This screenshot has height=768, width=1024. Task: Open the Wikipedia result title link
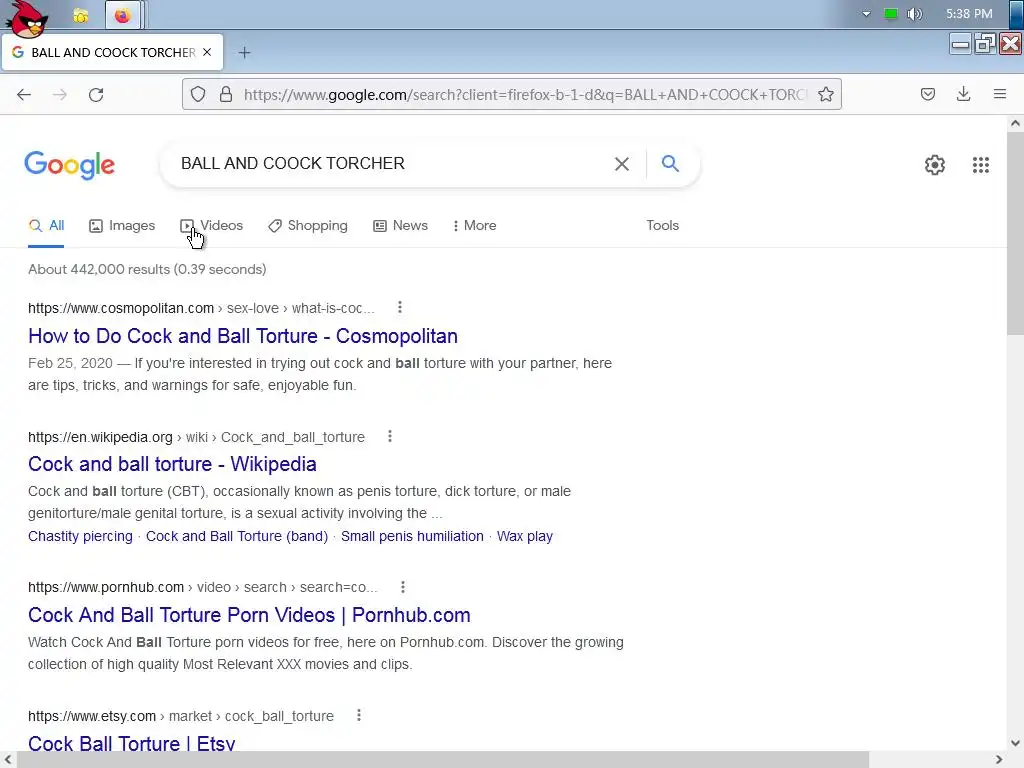coord(172,464)
